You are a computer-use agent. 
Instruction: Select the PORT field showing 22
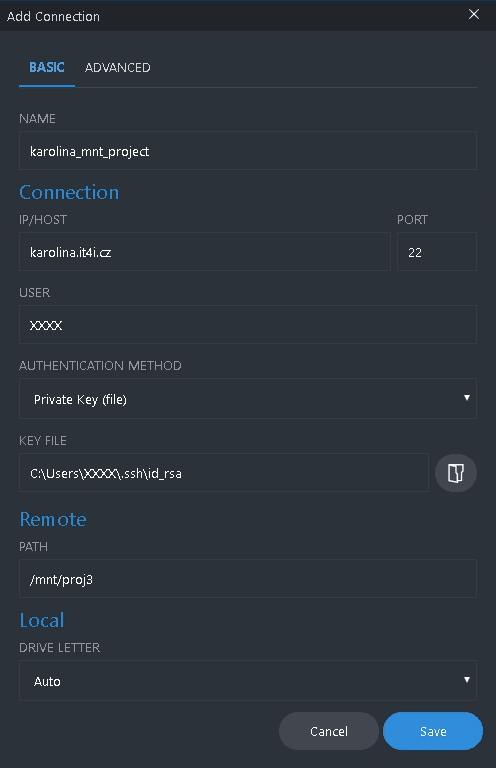click(x=437, y=252)
